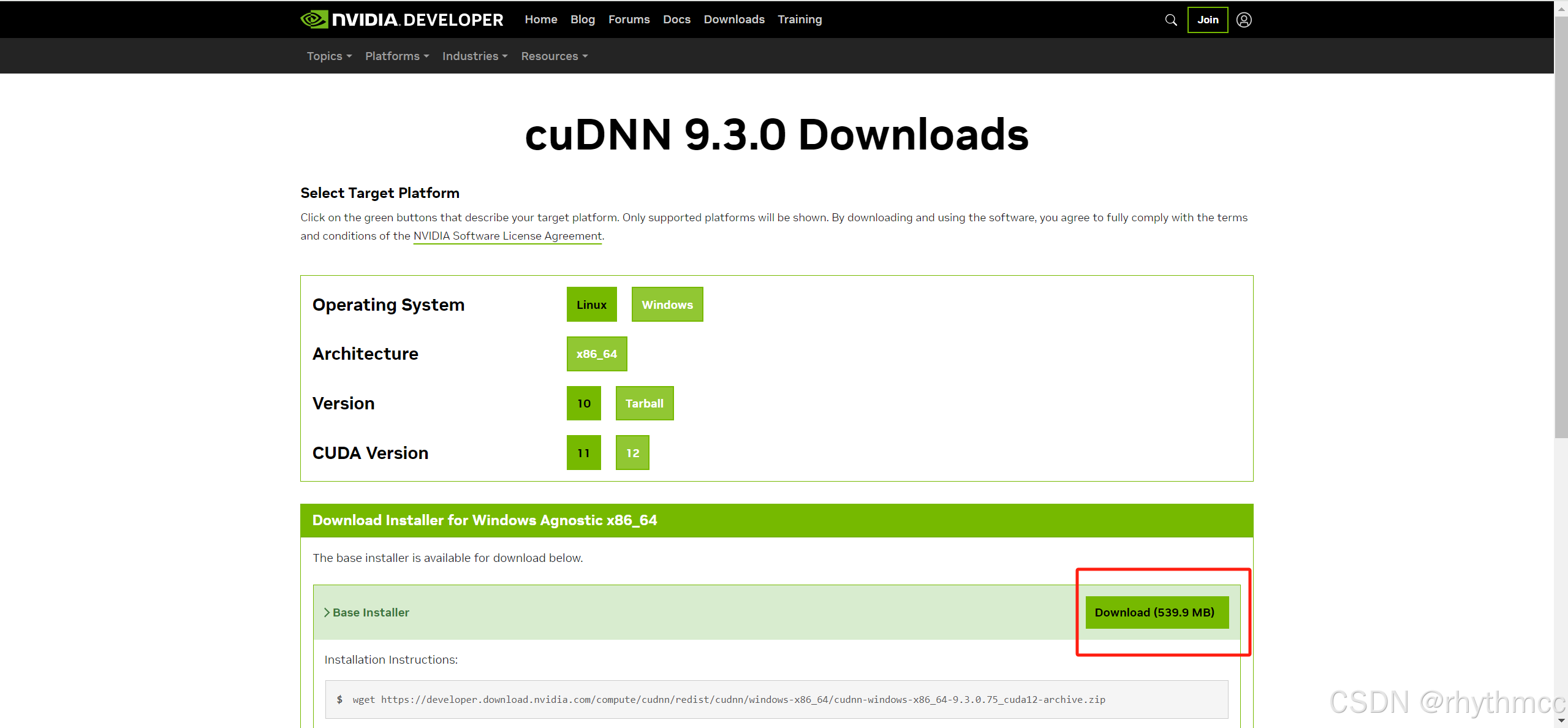Select Linux operating system option
1568x728 pixels.
pos(591,305)
